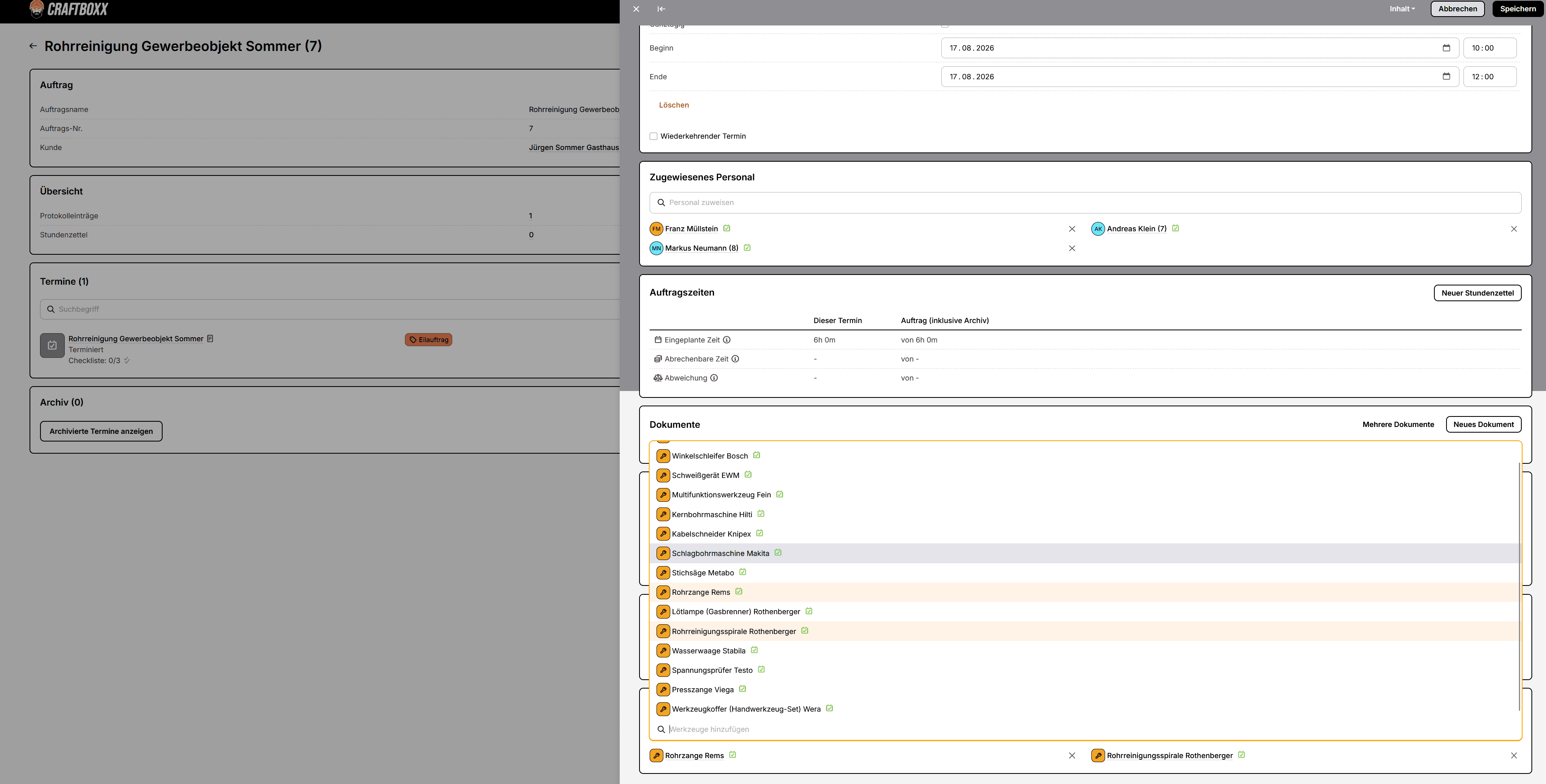Click the Mehrere Dokumente link
1546x784 pixels.
[1398, 424]
